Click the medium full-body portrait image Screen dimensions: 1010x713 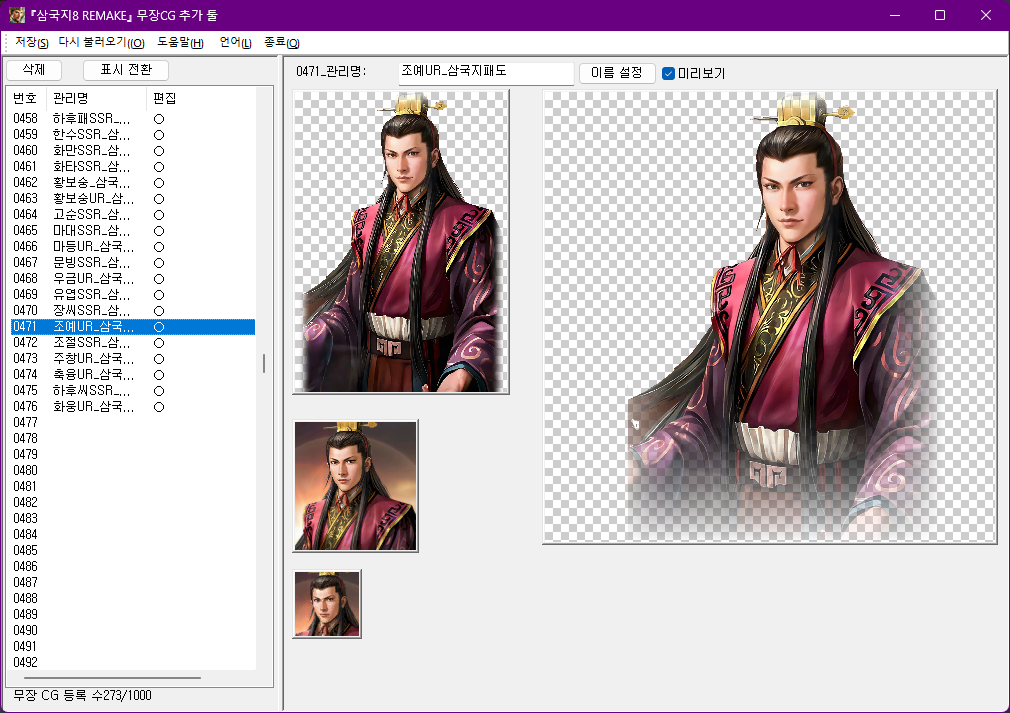[401, 242]
